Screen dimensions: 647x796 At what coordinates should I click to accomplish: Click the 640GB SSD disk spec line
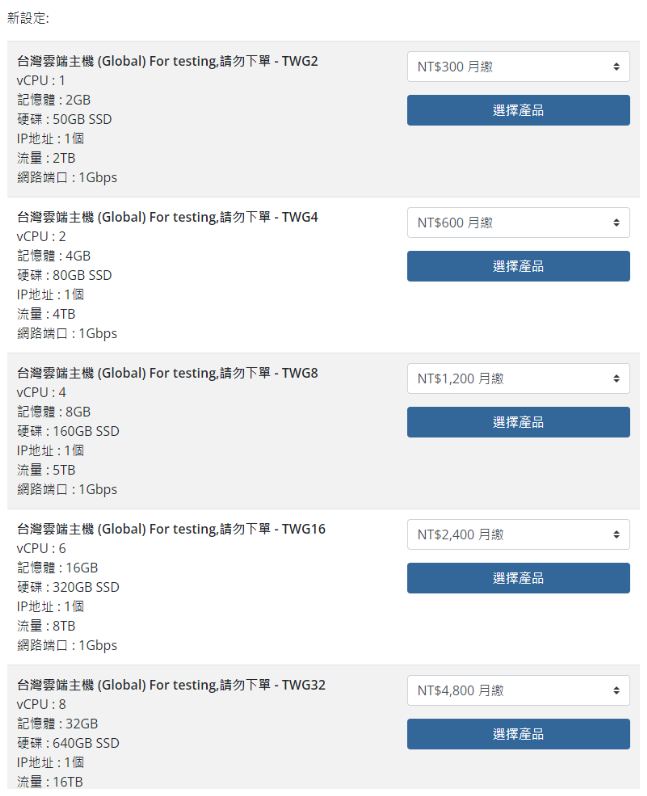point(68,743)
